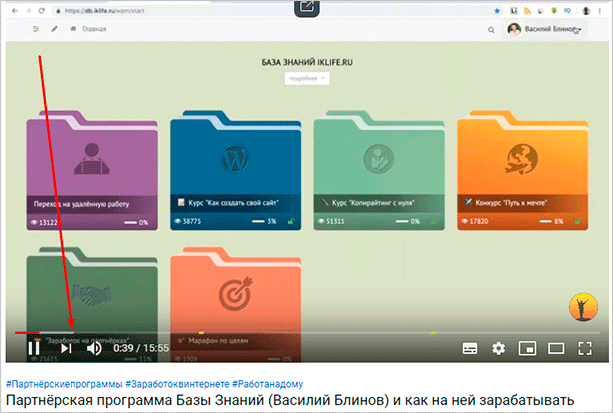The height and width of the screenshot is (413, 613).
Task: Click the green download extension icon
Action: [554, 11]
